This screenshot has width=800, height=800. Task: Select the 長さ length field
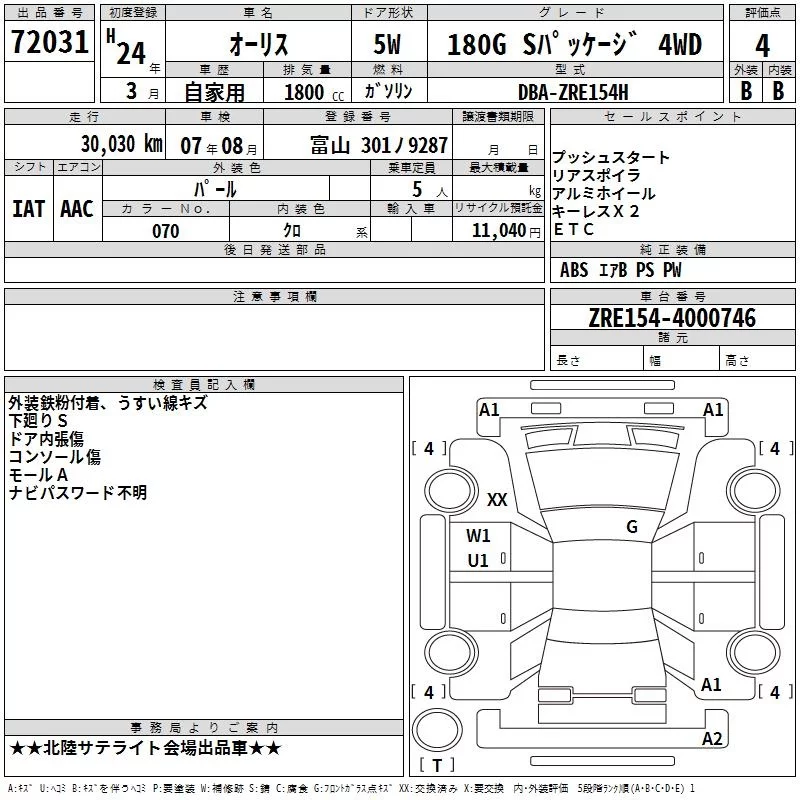596,360
